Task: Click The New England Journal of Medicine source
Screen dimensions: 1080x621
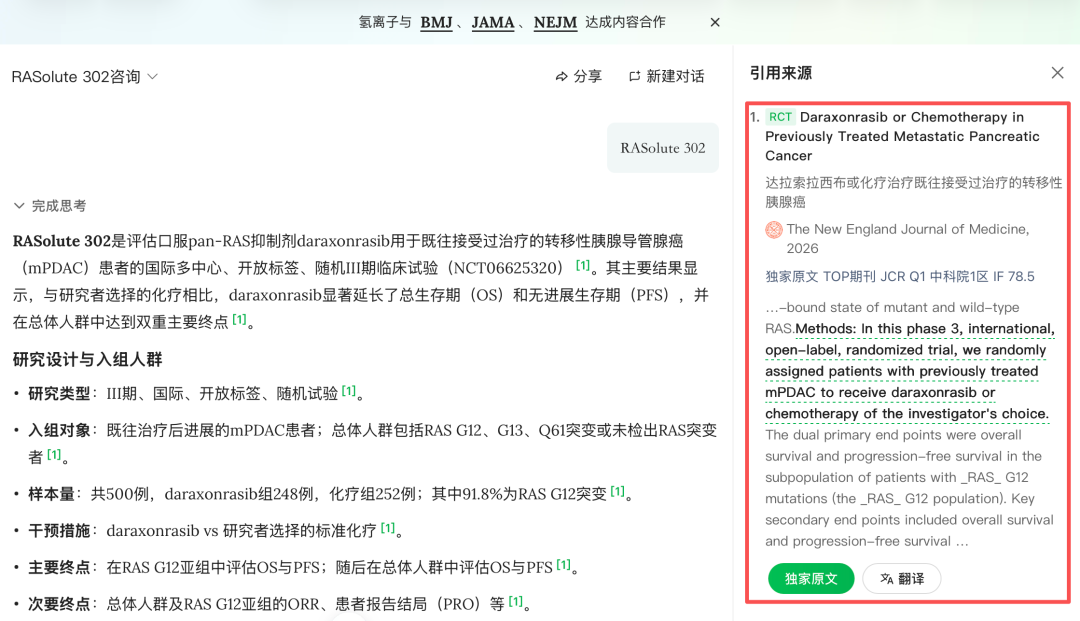Action: 908,238
